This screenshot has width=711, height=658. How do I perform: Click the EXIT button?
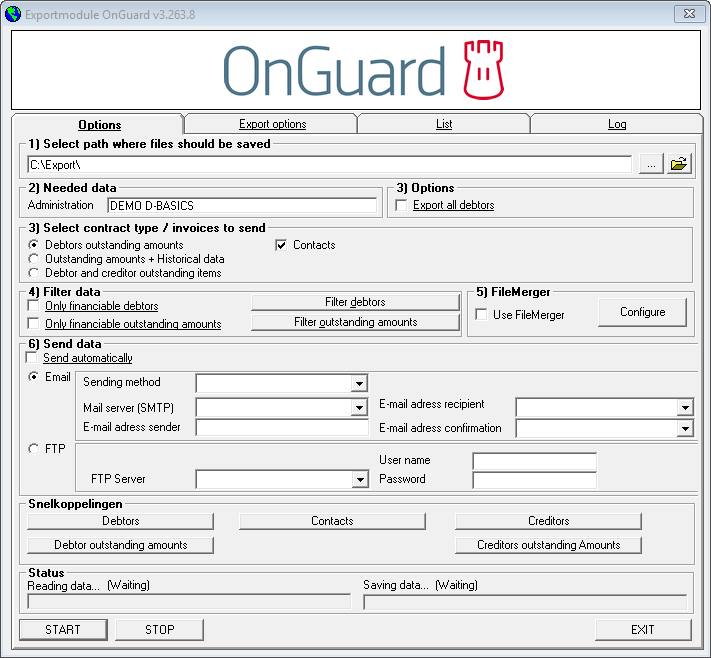coord(643,629)
